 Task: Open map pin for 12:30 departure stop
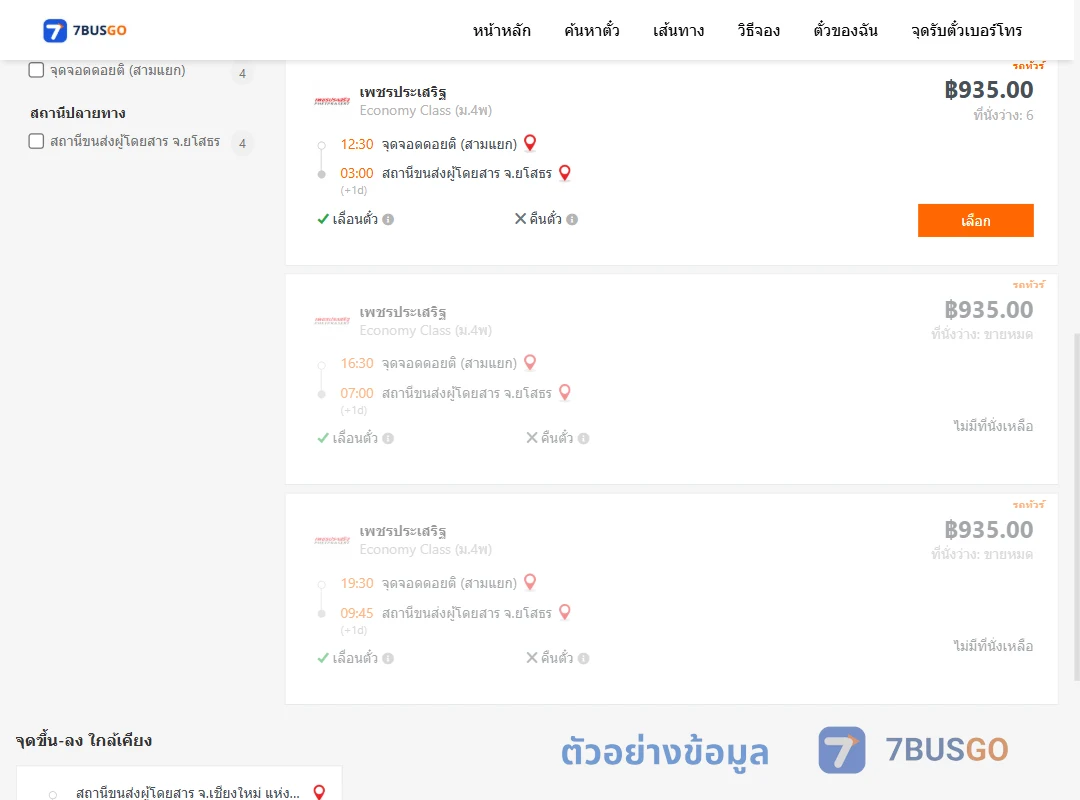(530, 143)
